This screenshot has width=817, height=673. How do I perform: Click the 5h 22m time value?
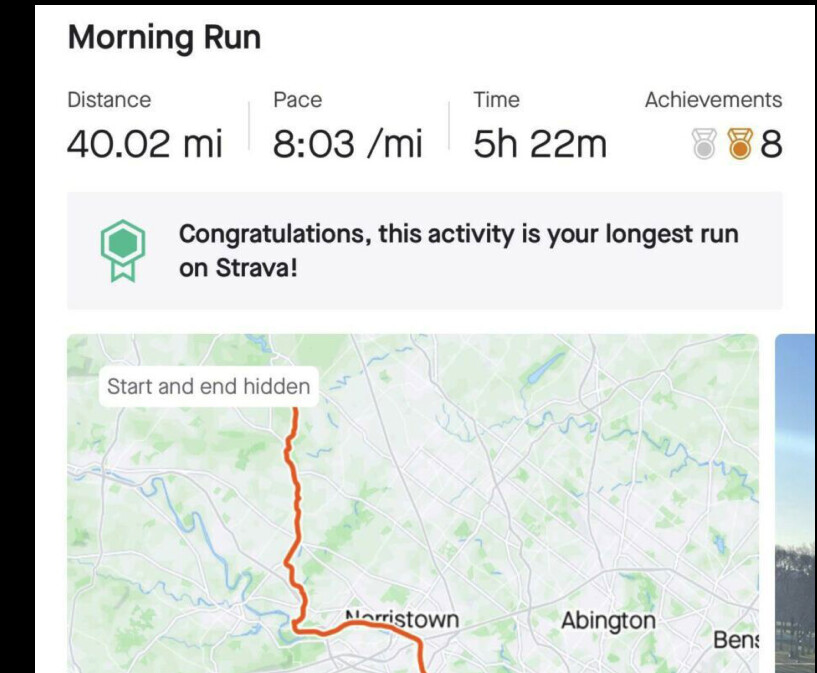539,144
